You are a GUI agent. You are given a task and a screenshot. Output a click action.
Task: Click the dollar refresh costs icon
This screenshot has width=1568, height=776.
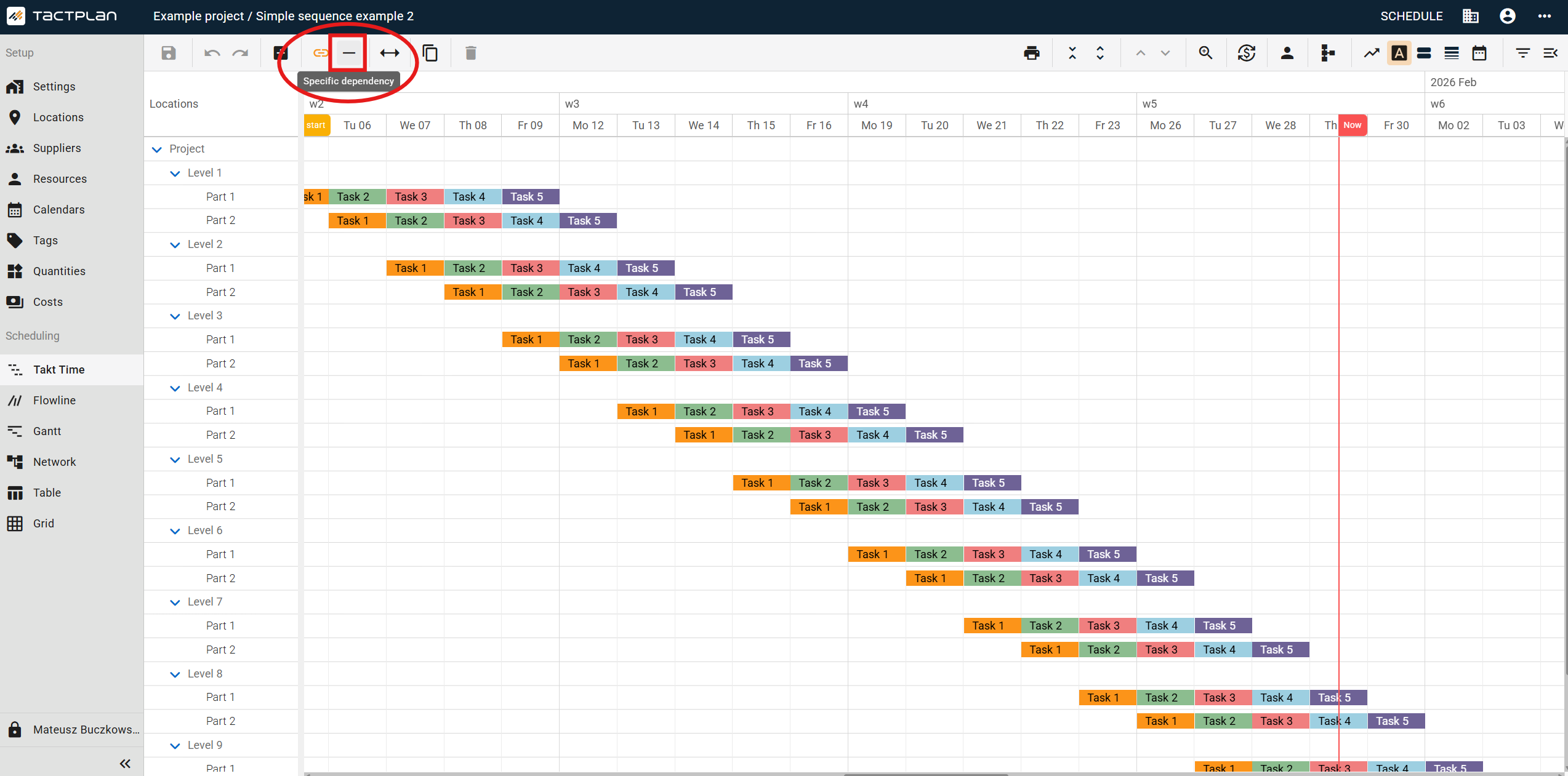(1247, 53)
